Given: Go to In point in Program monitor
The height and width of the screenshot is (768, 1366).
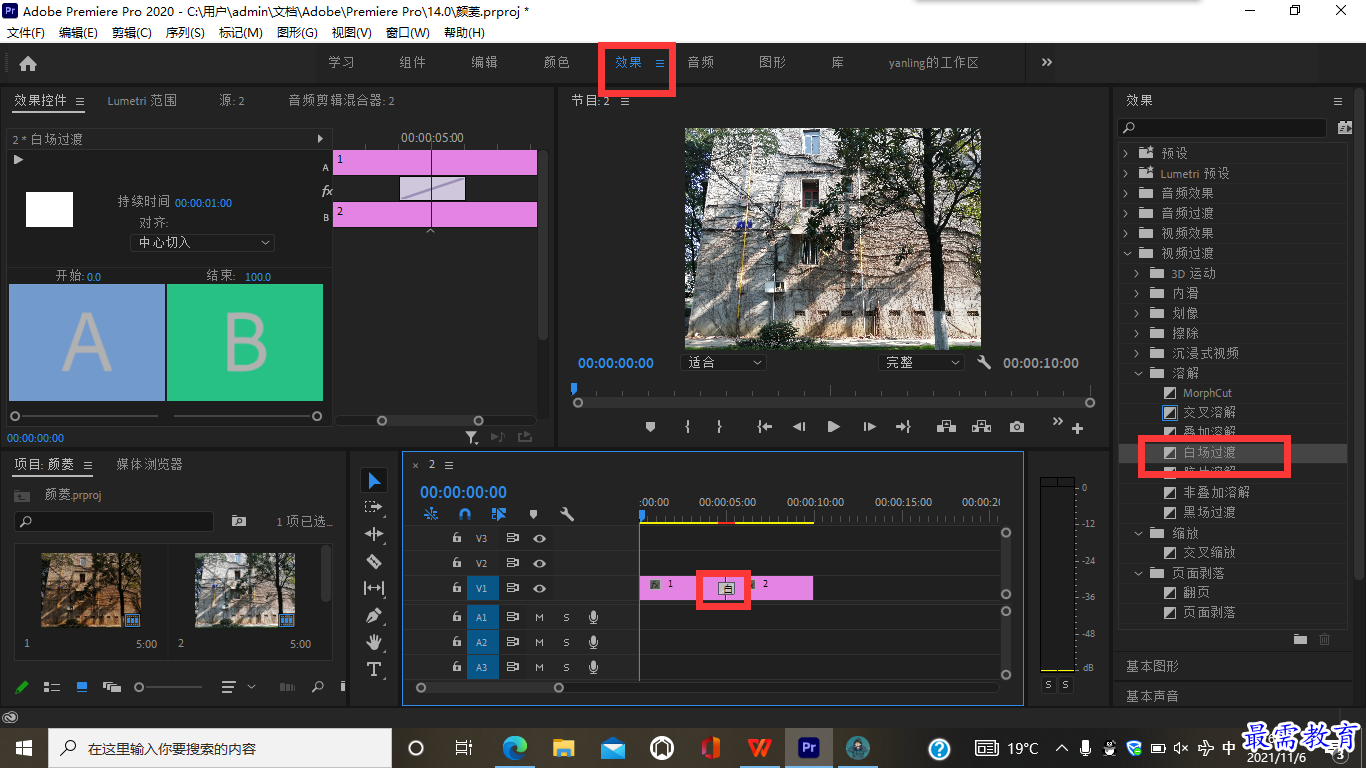Looking at the screenshot, I should 765,427.
